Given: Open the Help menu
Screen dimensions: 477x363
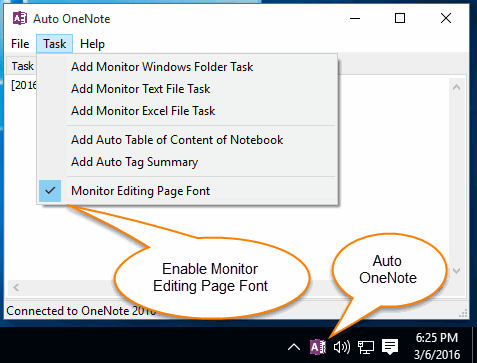Looking at the screenshot, I should pyautogui.click(x=92, y=44).
